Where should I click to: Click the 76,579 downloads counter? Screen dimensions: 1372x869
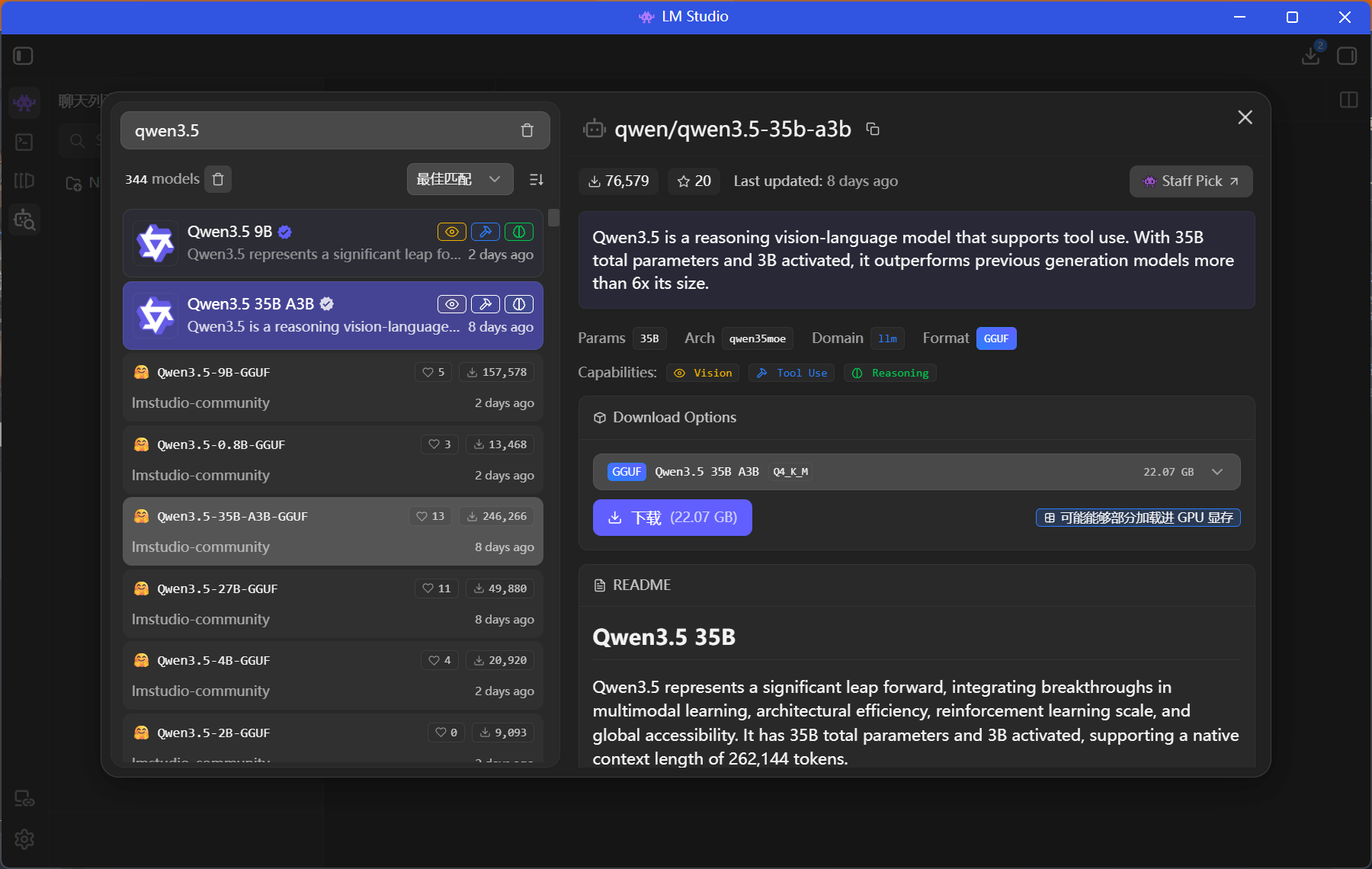coord(618,181)
